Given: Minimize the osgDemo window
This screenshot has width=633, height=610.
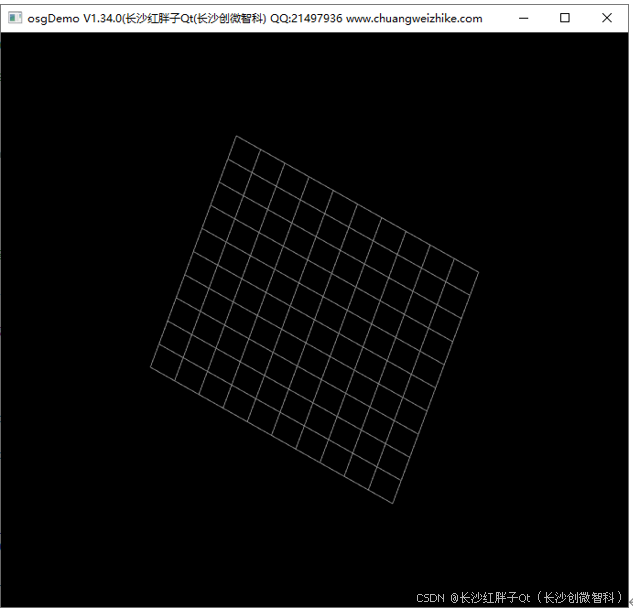Looking at the screenshot, I should coord(524,18).
